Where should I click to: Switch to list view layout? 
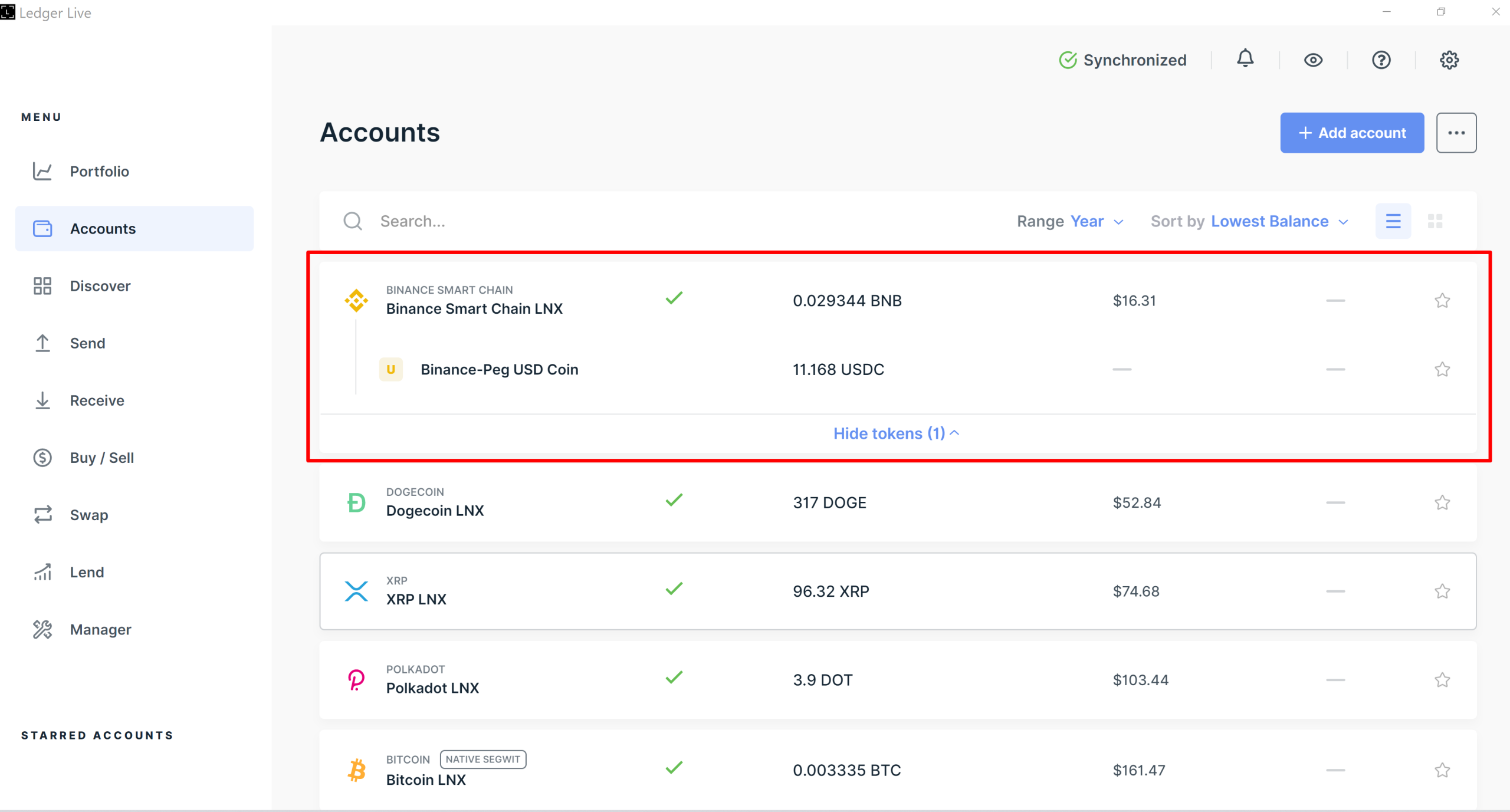(1393, 221)
